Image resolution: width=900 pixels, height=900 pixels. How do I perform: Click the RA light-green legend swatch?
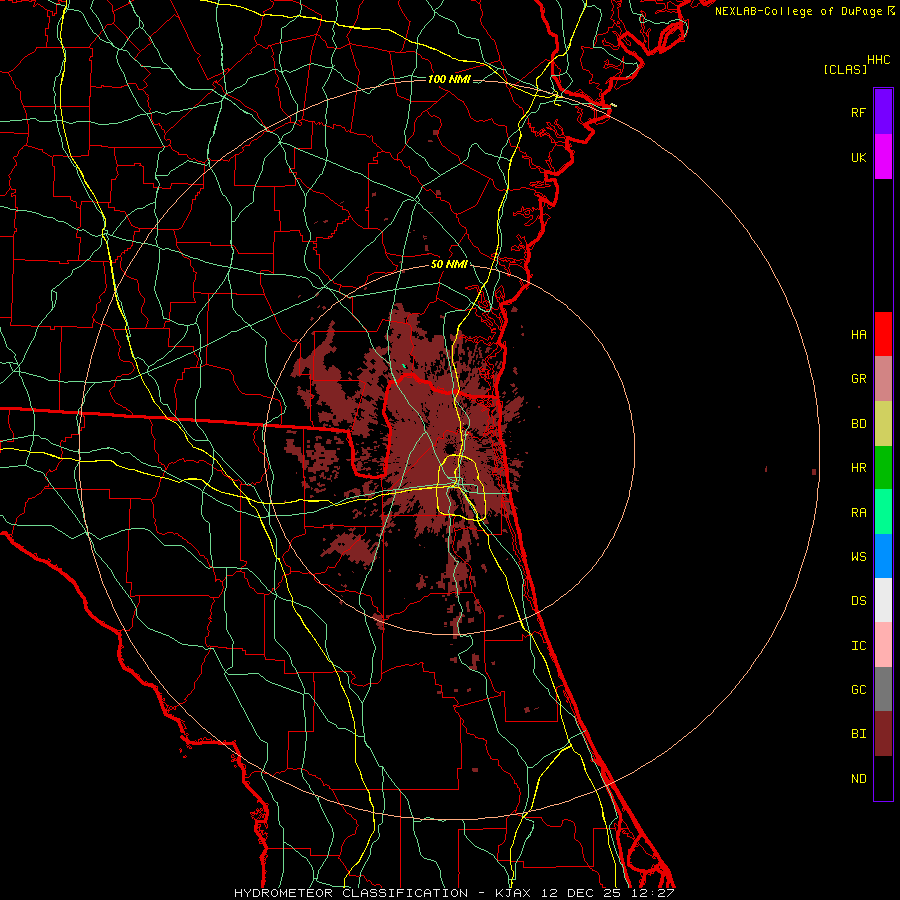pyautogui.click(x=883, y=512)
